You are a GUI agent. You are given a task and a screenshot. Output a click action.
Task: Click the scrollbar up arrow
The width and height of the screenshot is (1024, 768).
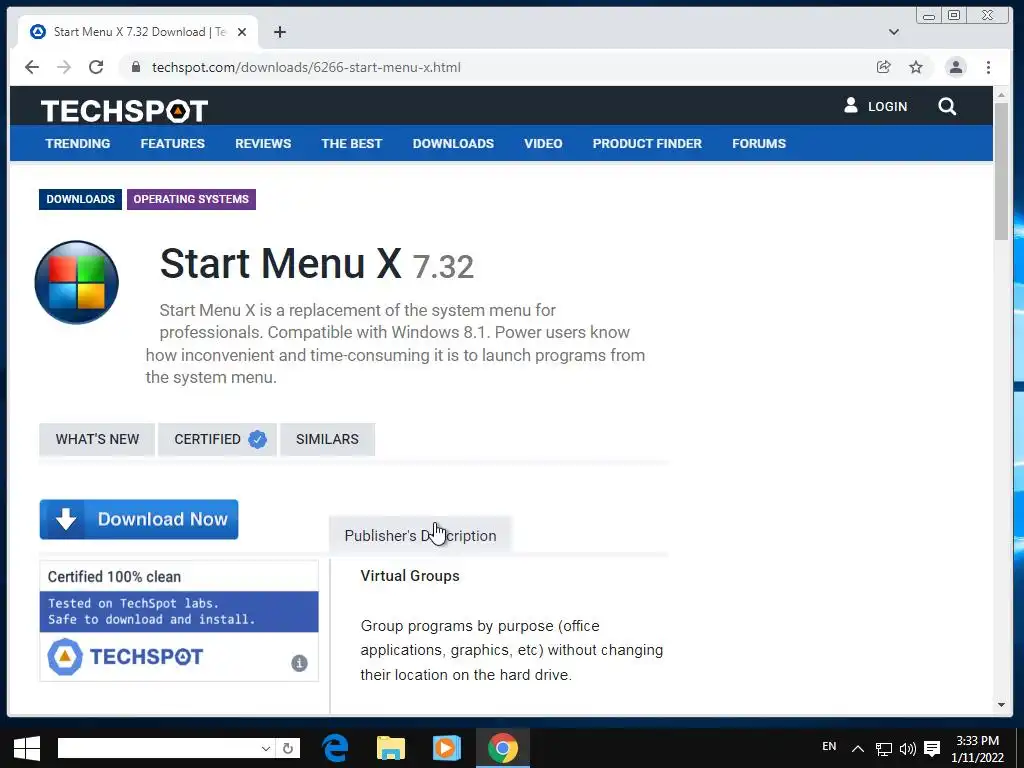click(1001, 95)
